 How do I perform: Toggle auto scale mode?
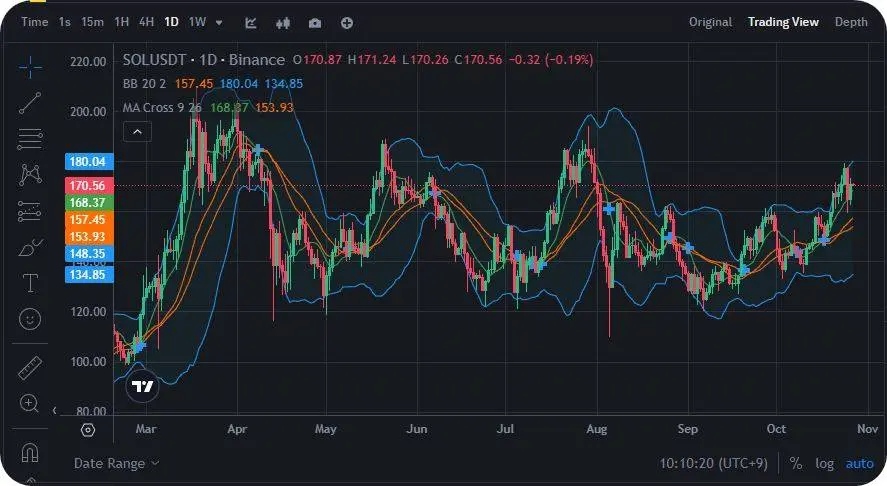859,463
